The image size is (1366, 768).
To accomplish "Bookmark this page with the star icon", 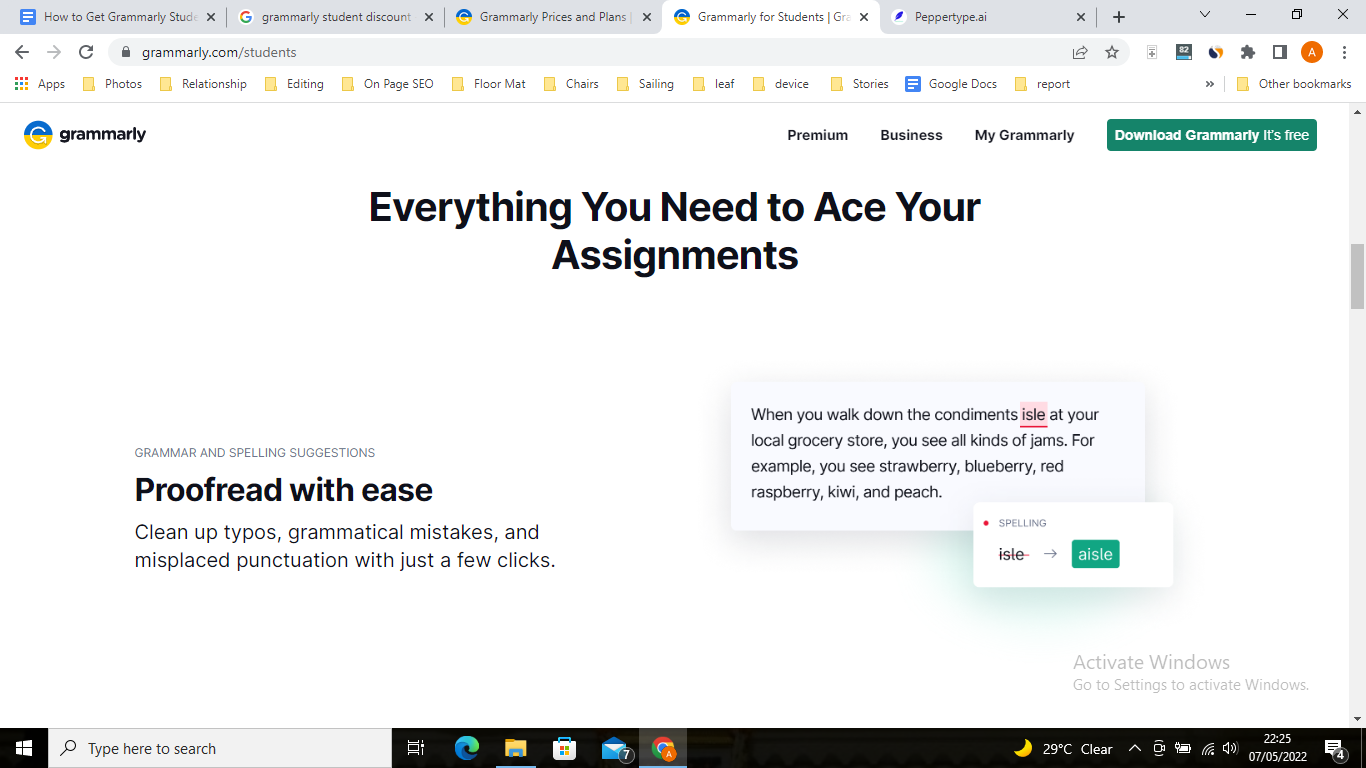I will click(x=1112, y=52).
